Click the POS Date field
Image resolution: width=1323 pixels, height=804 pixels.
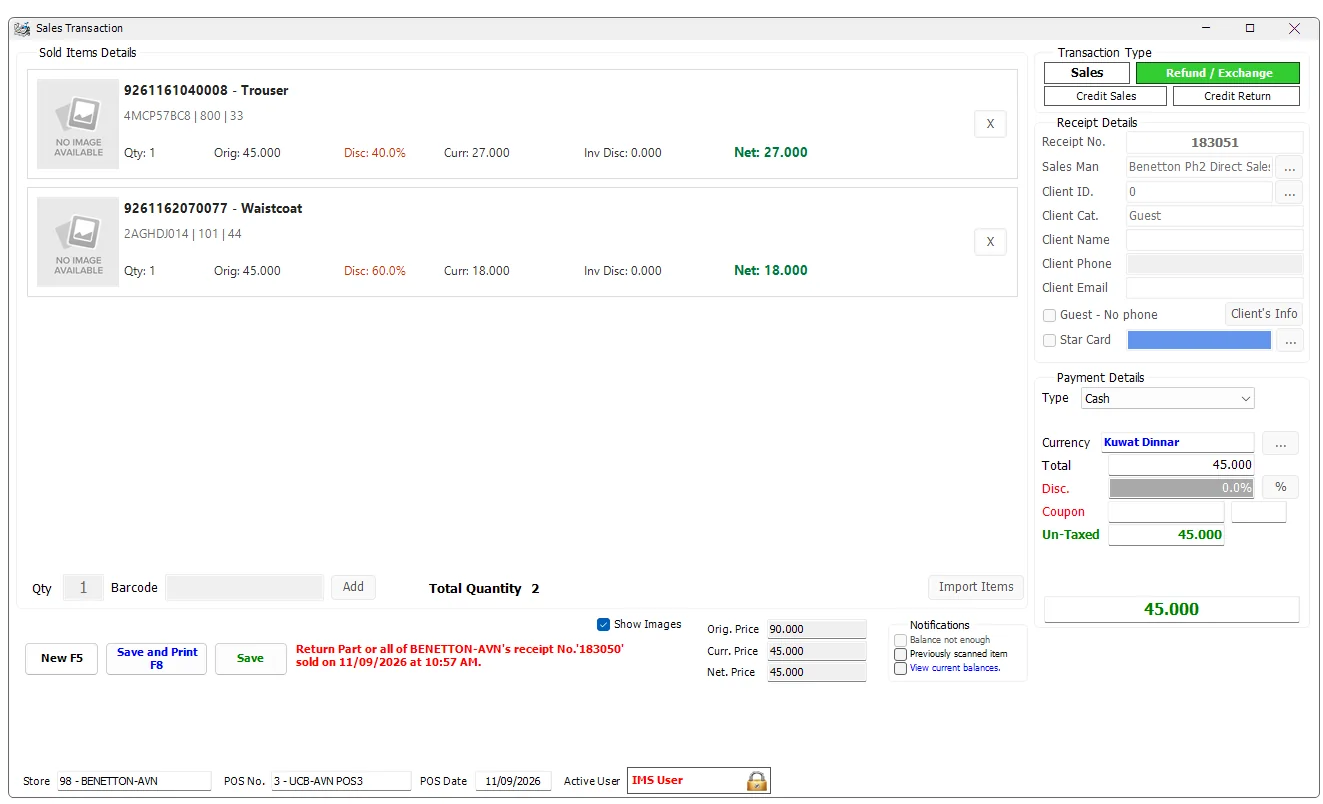513,781
